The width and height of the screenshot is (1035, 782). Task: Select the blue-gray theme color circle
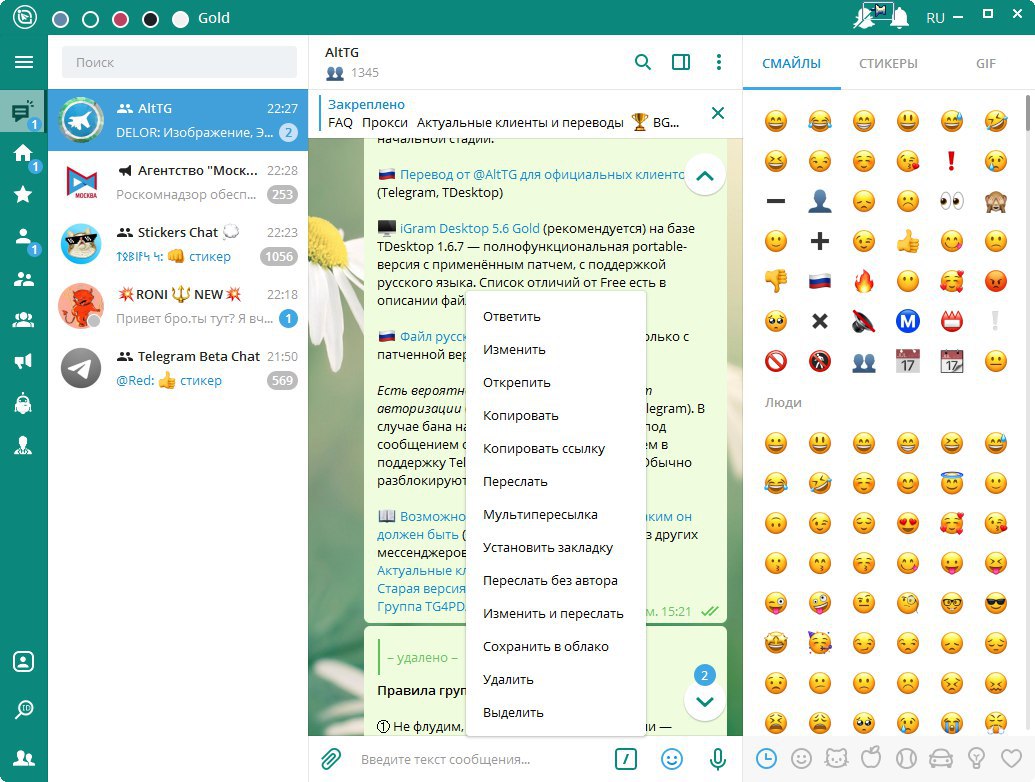[60, 19]
